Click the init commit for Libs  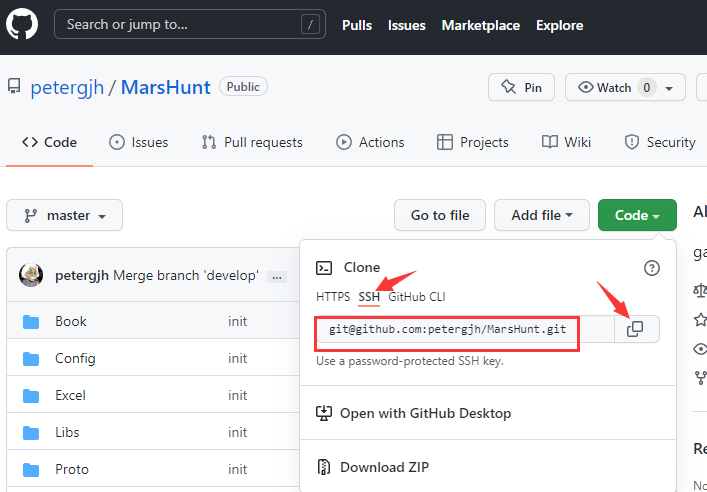tap(238, 432)
